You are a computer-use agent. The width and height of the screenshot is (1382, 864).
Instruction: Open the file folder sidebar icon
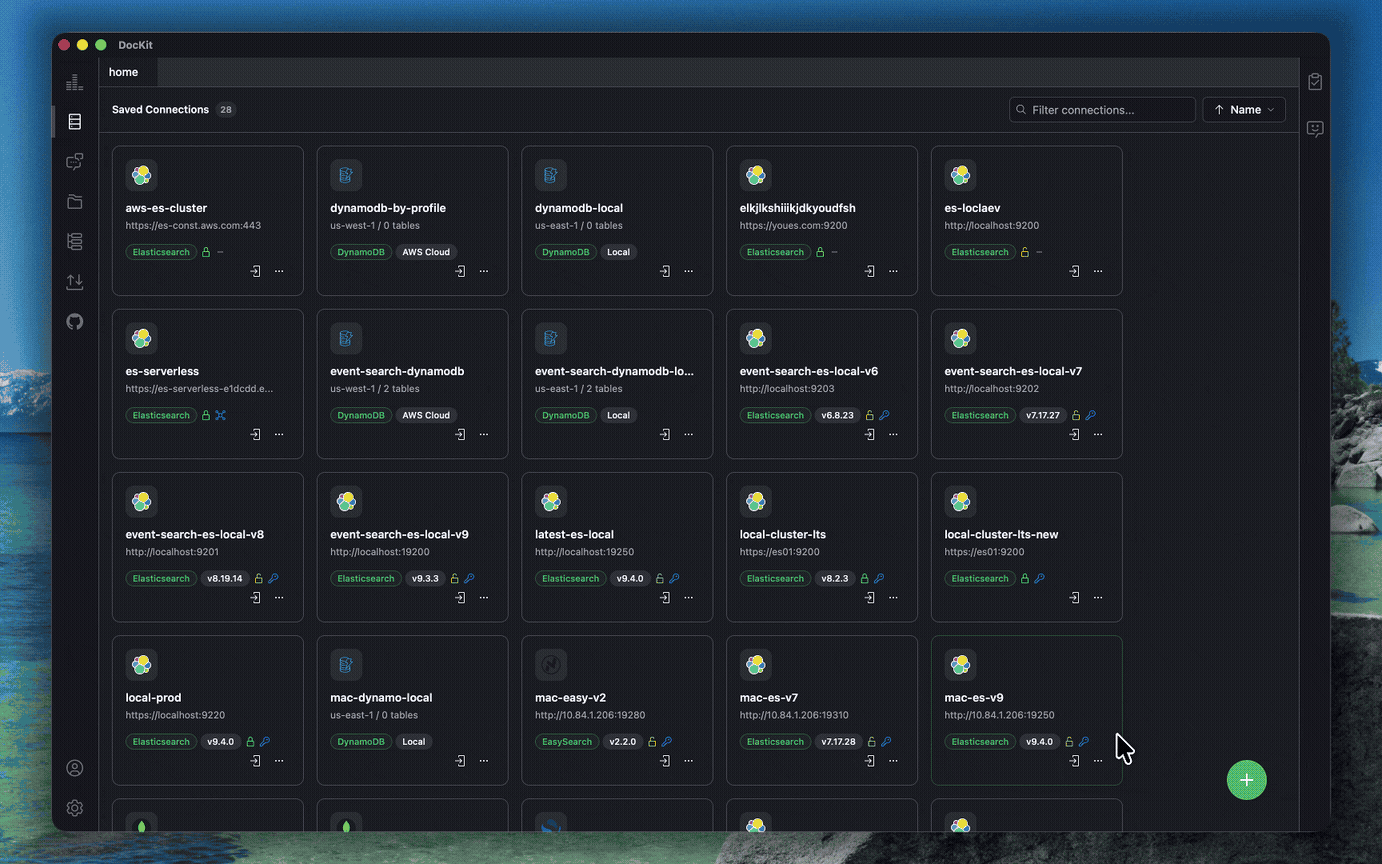(x=74, y=202)
